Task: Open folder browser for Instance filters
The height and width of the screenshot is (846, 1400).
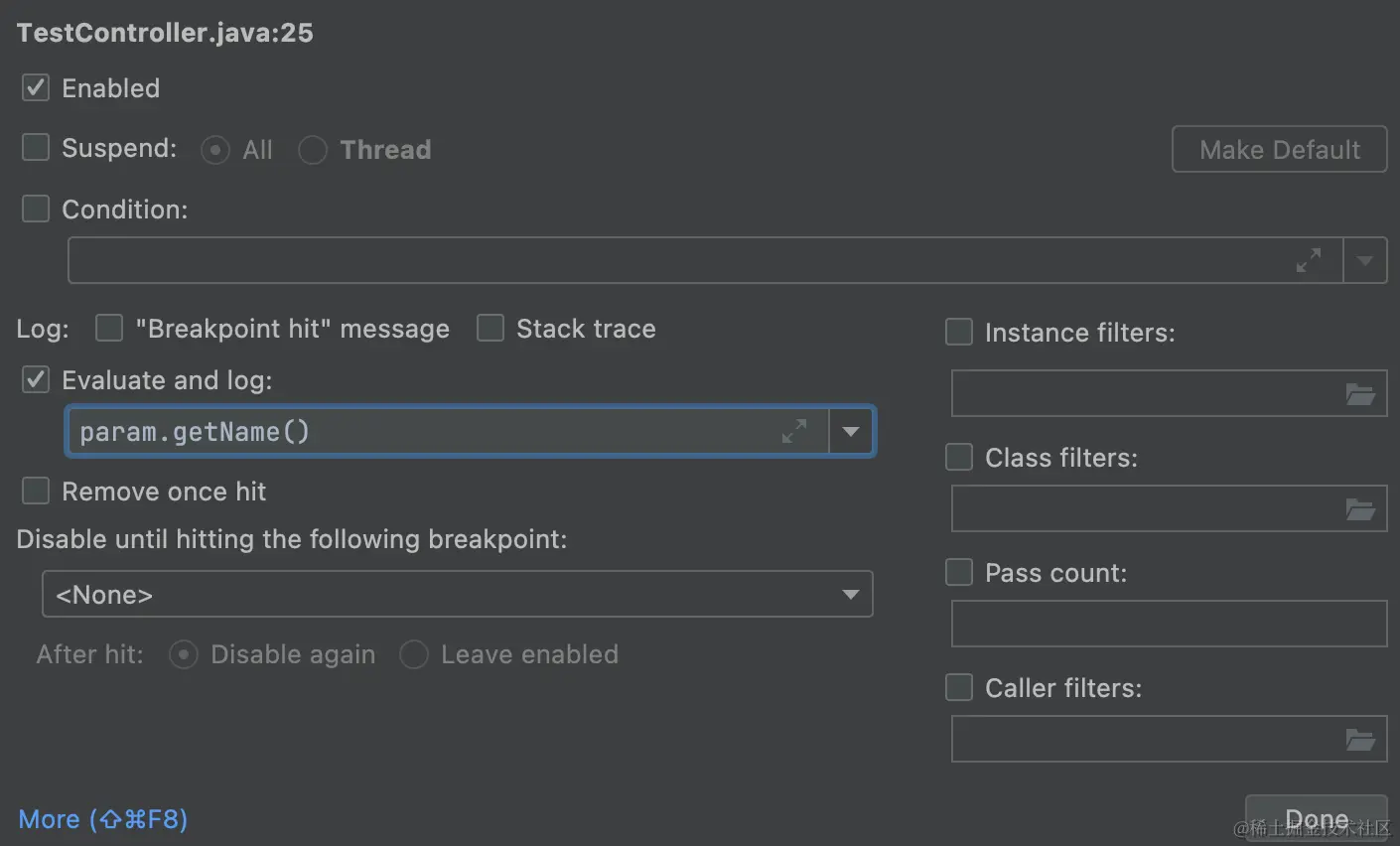Action: tap(1360, 394)
